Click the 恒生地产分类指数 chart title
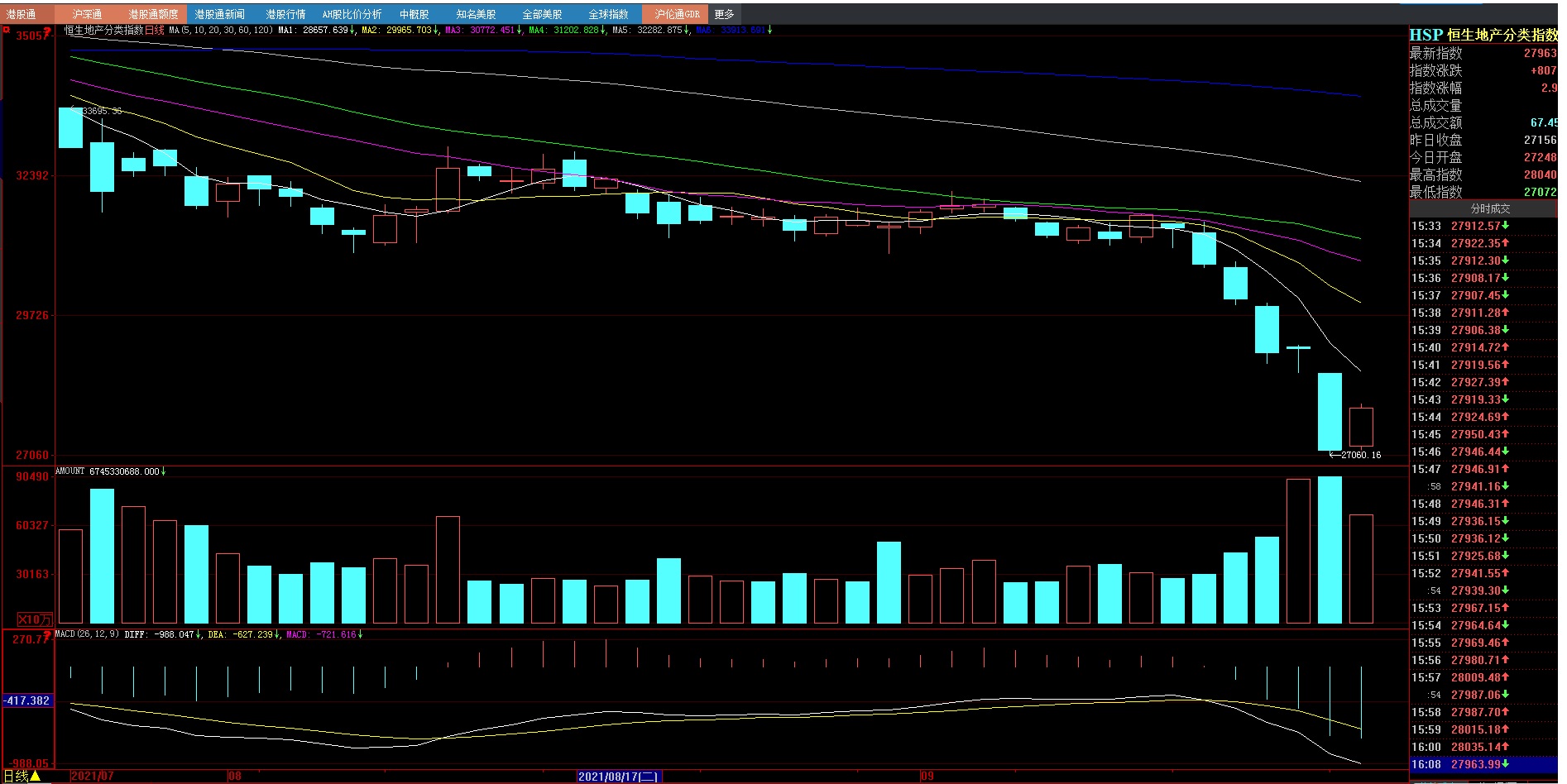The width and height of the screenshot is (1567, 784). [x=103, y=30]
